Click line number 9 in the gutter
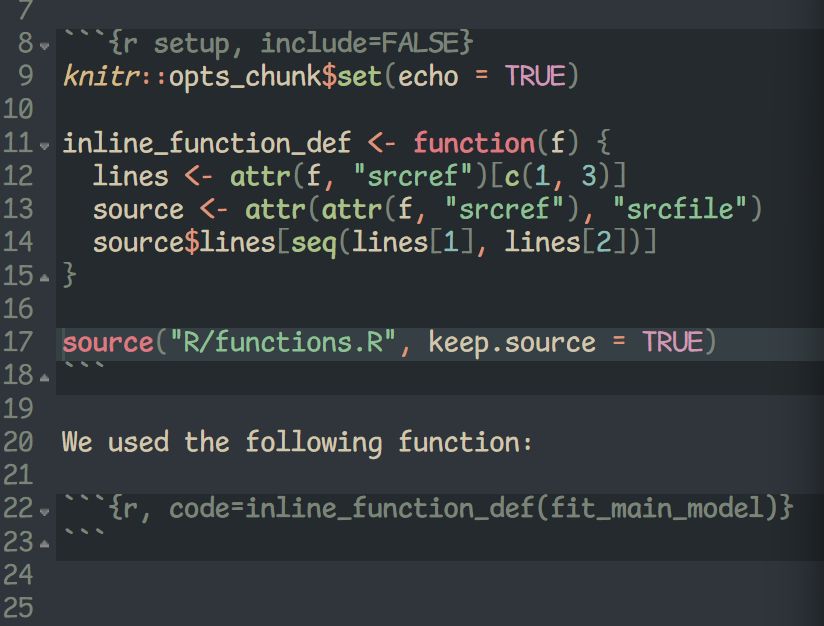Viewport: 824px width, 626px height. click(x=26, y=76)
